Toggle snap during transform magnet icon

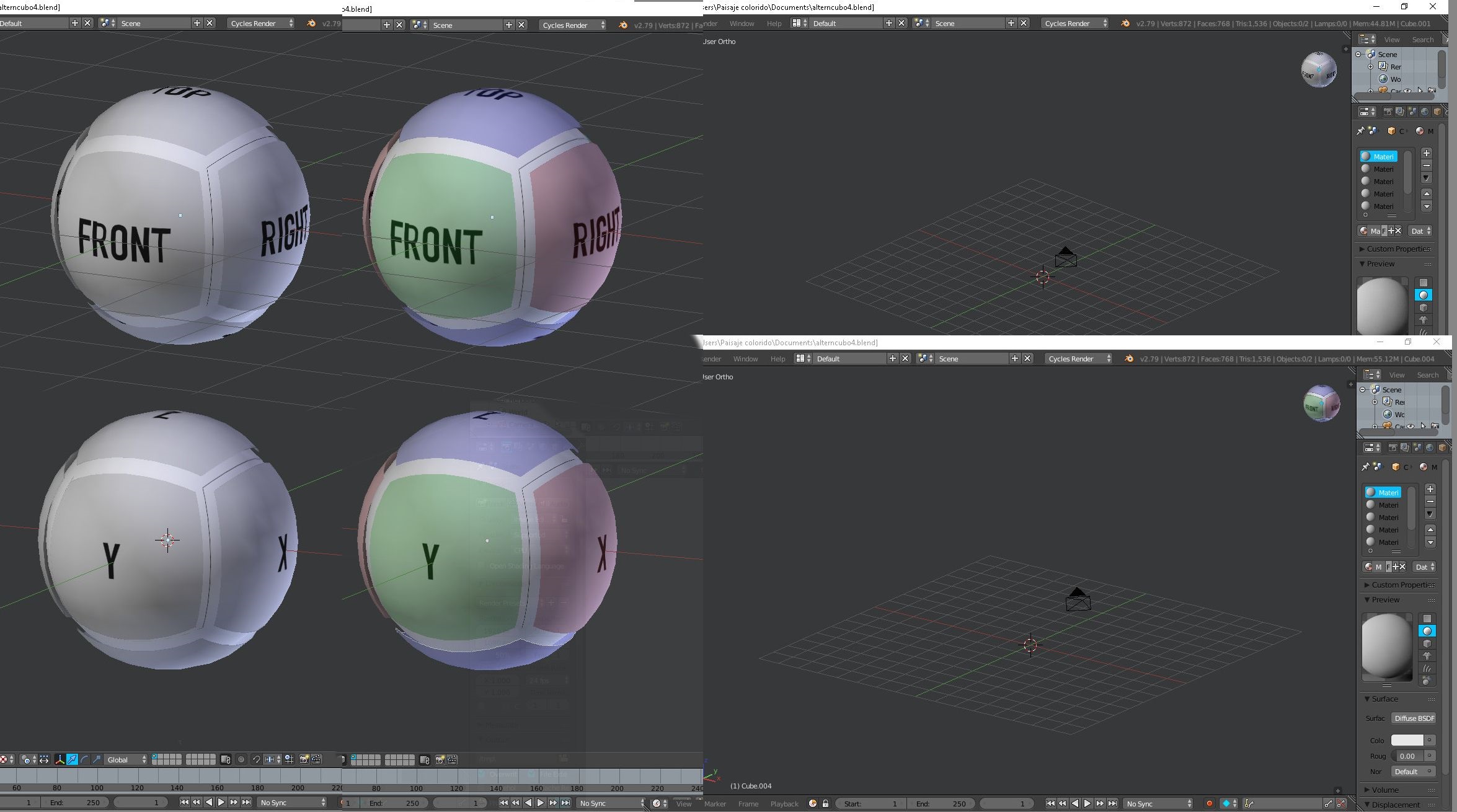click(257, 759)
